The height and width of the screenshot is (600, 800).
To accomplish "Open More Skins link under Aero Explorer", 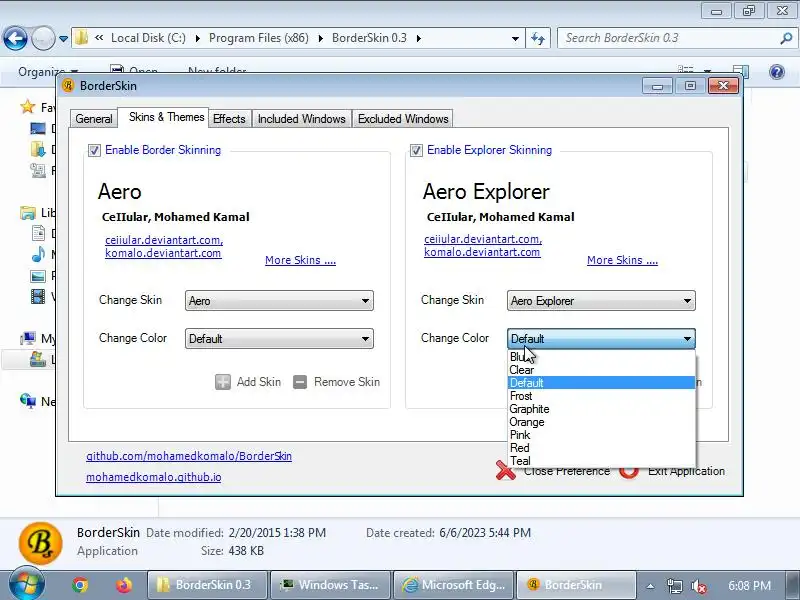I will [622, 260].
